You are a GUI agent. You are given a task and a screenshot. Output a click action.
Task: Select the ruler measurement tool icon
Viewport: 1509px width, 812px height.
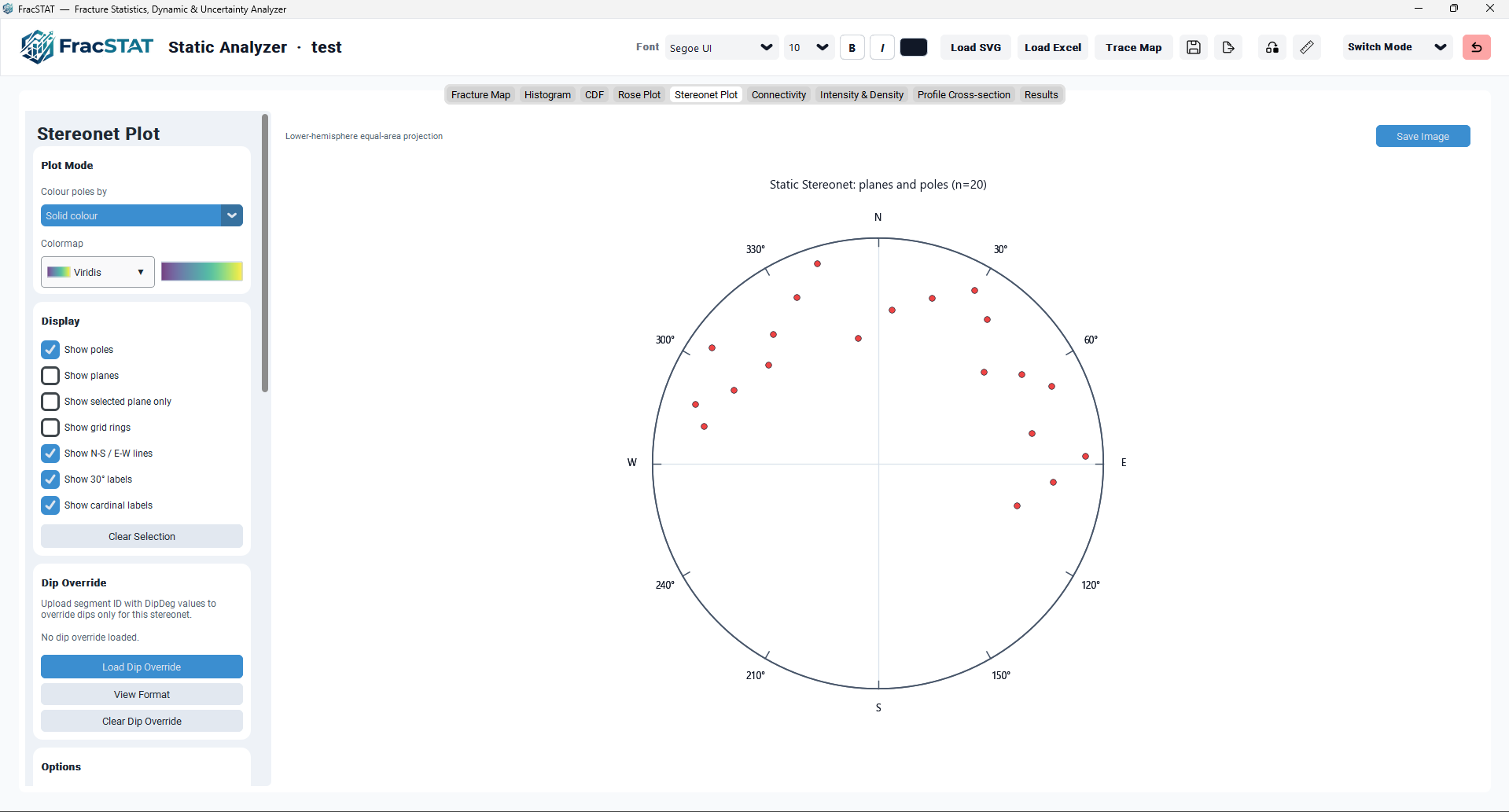pos(1307,47)
